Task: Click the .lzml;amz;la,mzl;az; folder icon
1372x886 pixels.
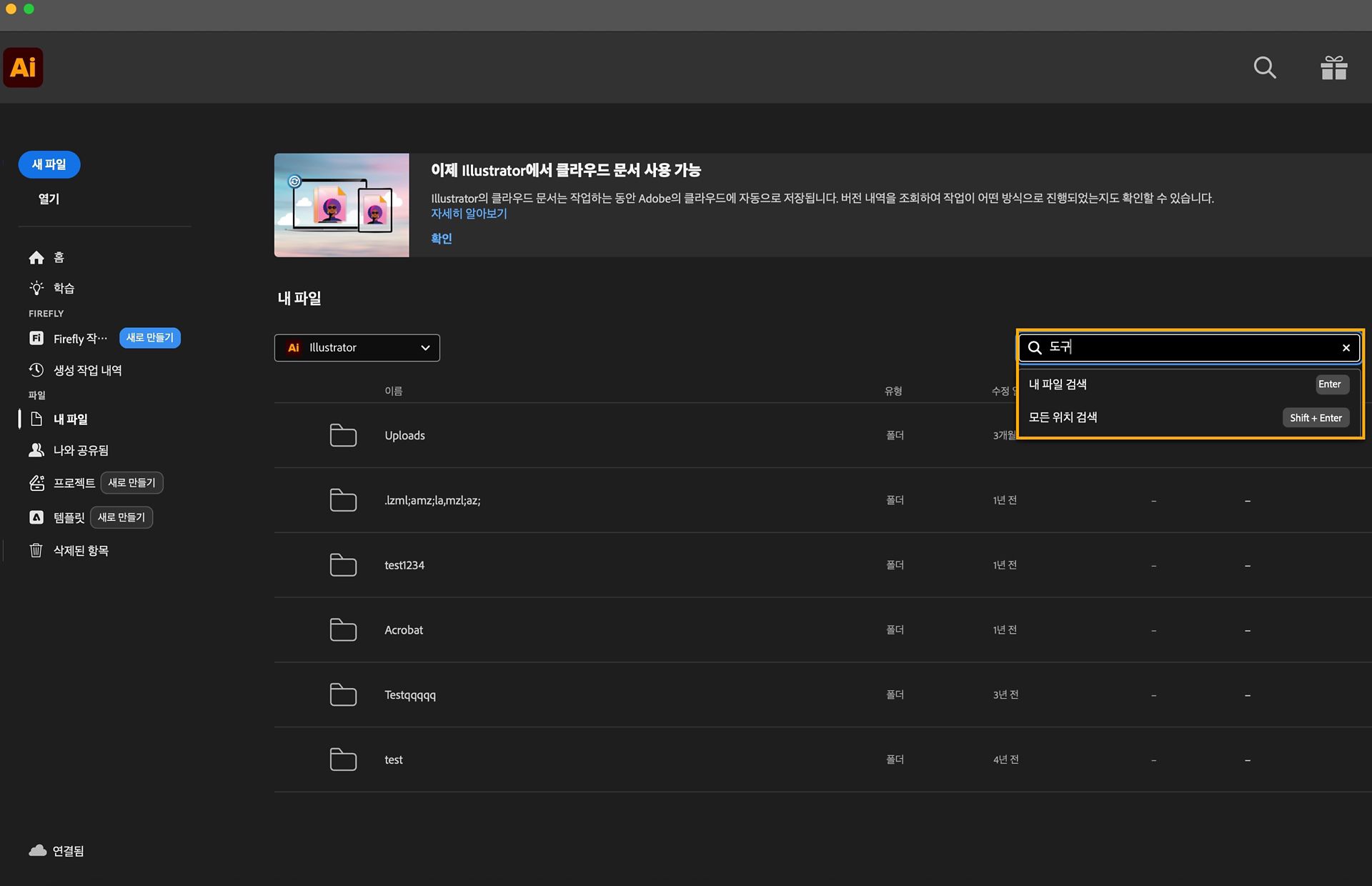Action: (343, 500)
